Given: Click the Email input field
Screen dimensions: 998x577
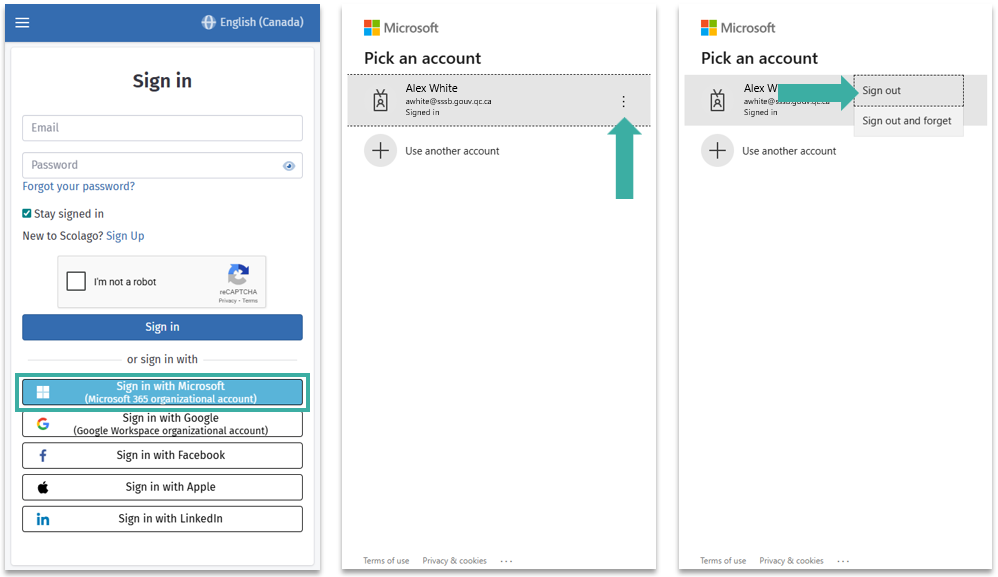Looking at the screenshot, I should coord(162,128).
